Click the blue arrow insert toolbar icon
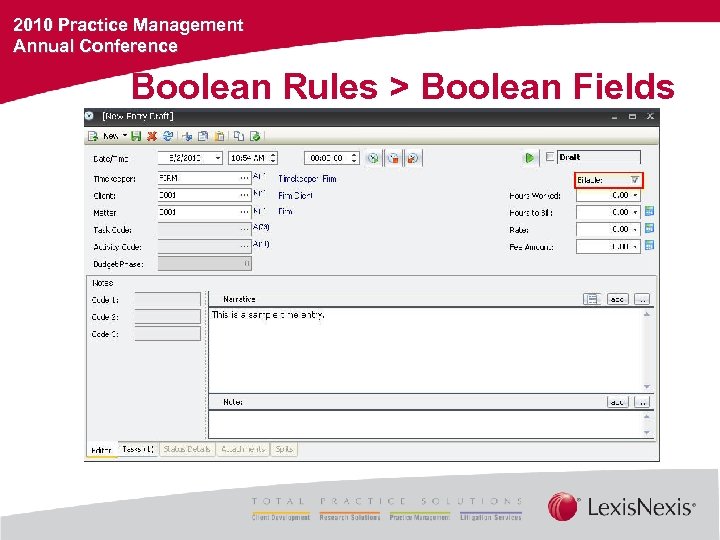 (x=187, y=136)
